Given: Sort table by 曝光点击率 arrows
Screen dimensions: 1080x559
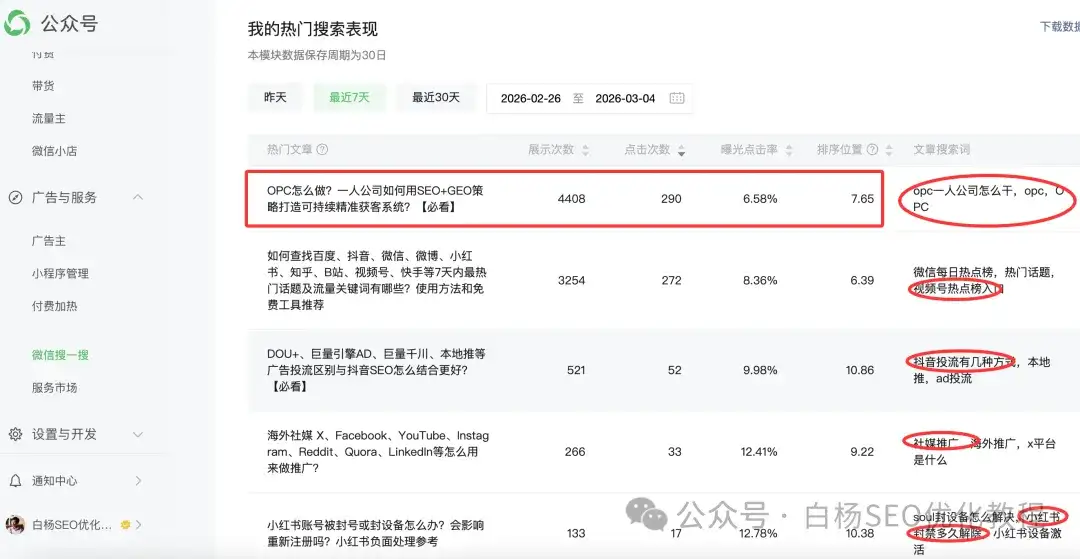Looking at the screenshot, I should (789, 150).
